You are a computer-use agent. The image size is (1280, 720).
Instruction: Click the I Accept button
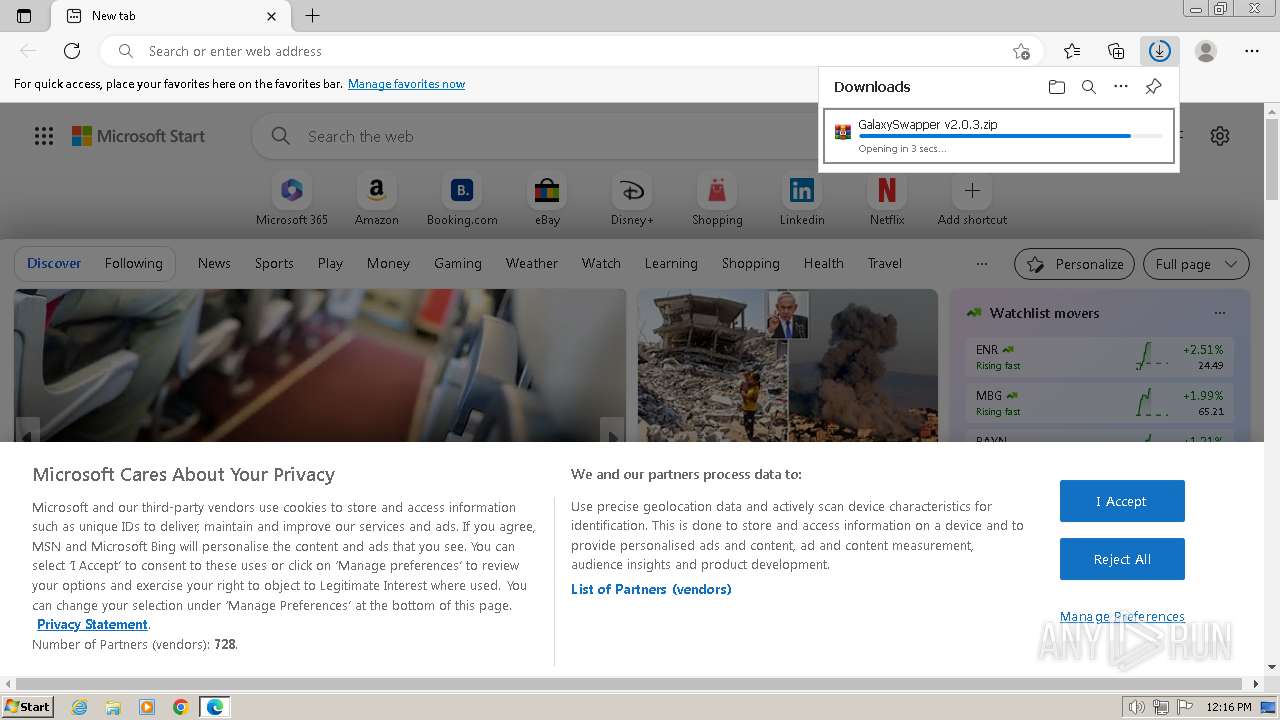(x=1122, y=501)
